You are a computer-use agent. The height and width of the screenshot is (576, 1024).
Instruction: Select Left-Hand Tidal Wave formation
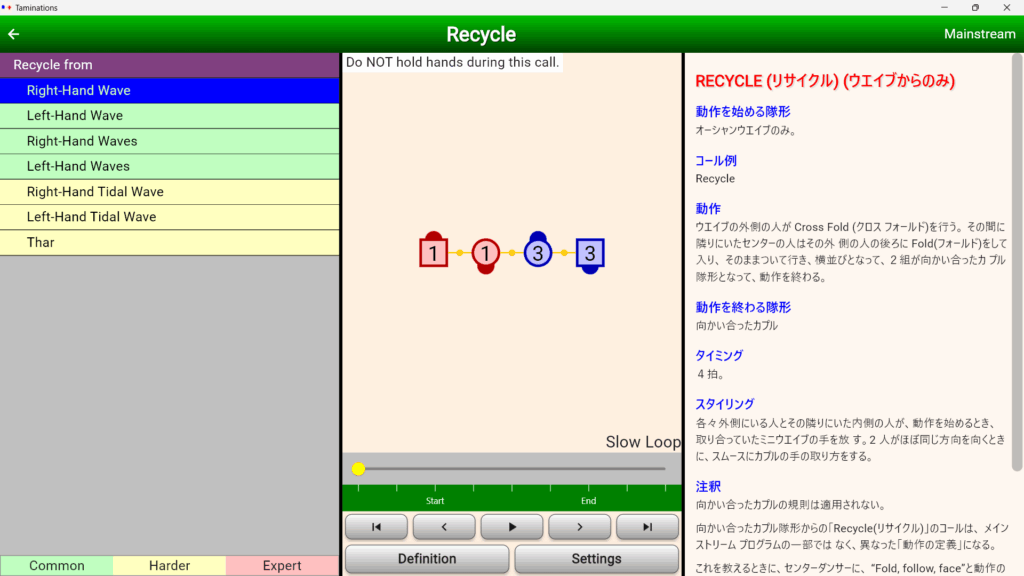click(x=170, y=217)
